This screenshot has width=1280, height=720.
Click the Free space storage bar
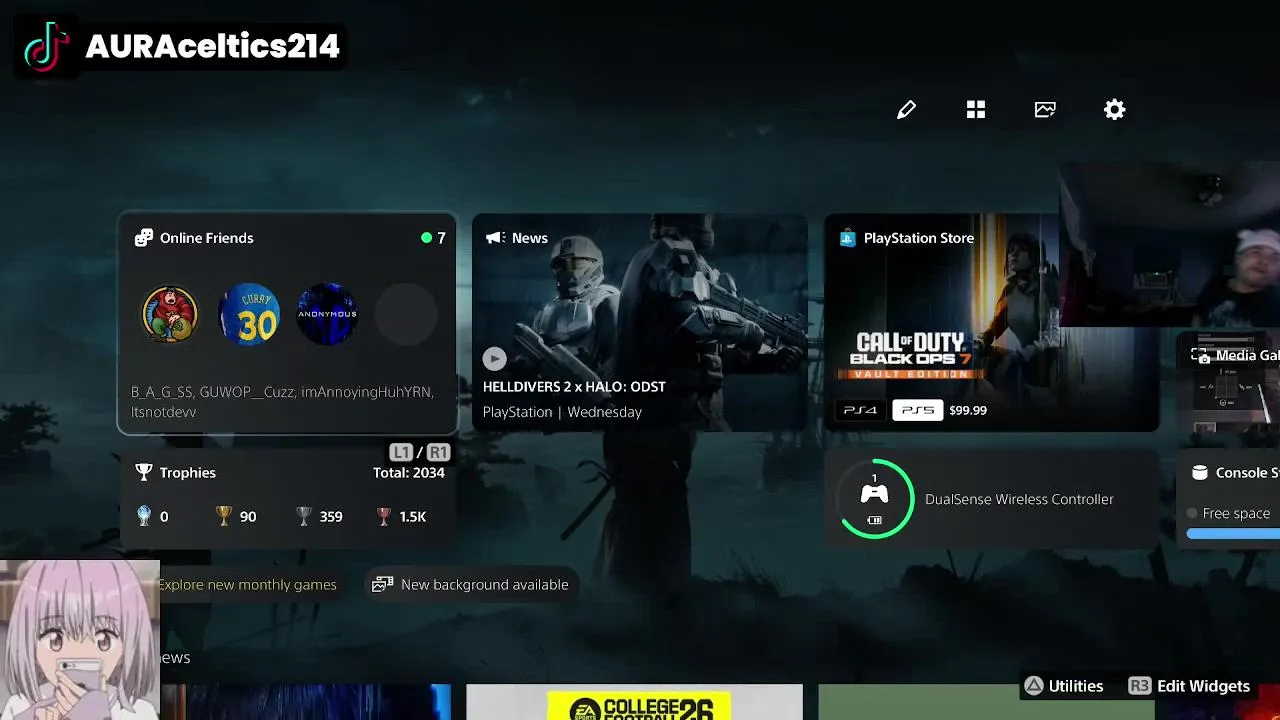[1233, 534]
